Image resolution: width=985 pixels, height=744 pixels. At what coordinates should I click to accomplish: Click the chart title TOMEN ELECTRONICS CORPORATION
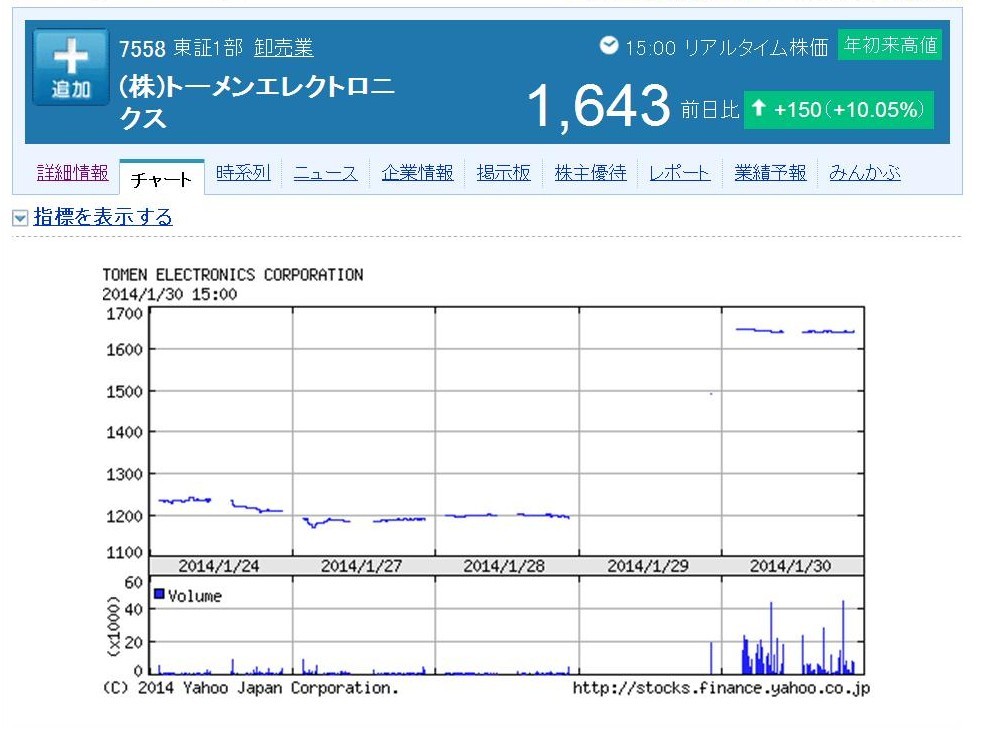pos(233,275)
